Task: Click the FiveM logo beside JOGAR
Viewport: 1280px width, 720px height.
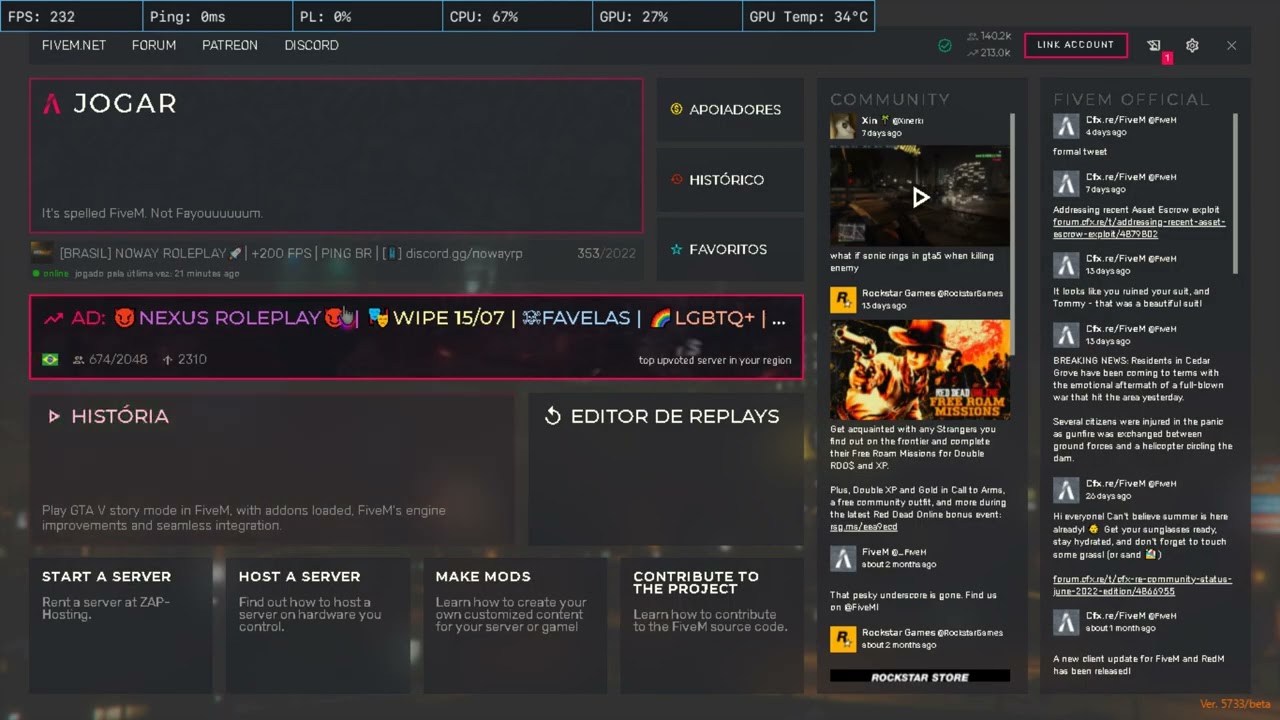Action: [x=52, y=103]
